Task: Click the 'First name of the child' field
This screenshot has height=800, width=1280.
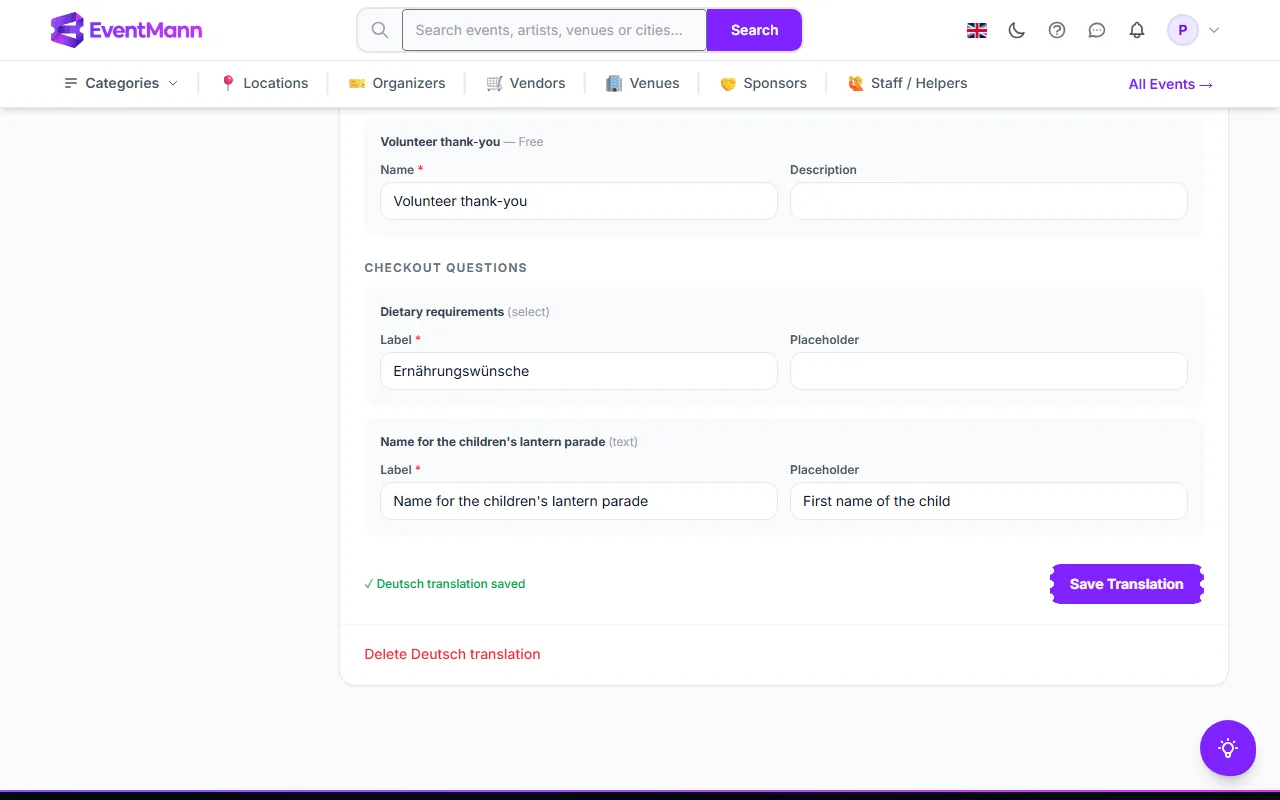Action: (x=989, y=501)
